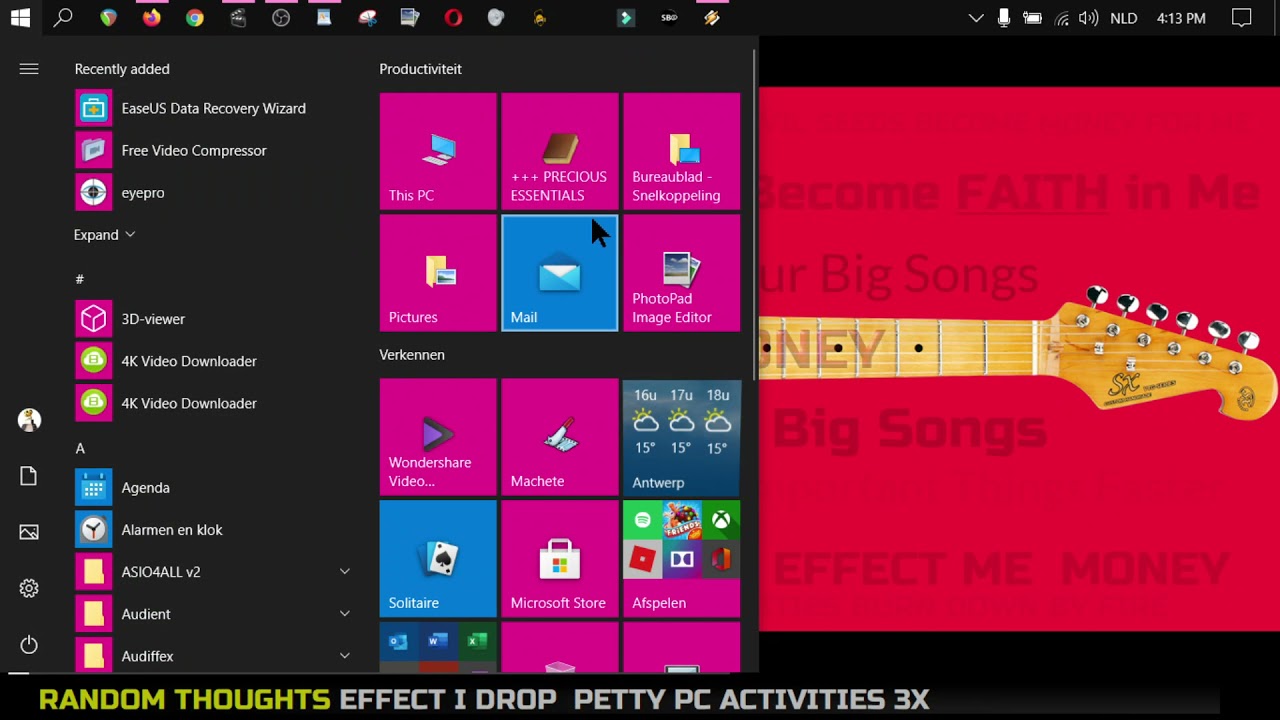The image size is (1280, 720).
Task: Open the Afspelen tile folder
Action: click(682, 559)
